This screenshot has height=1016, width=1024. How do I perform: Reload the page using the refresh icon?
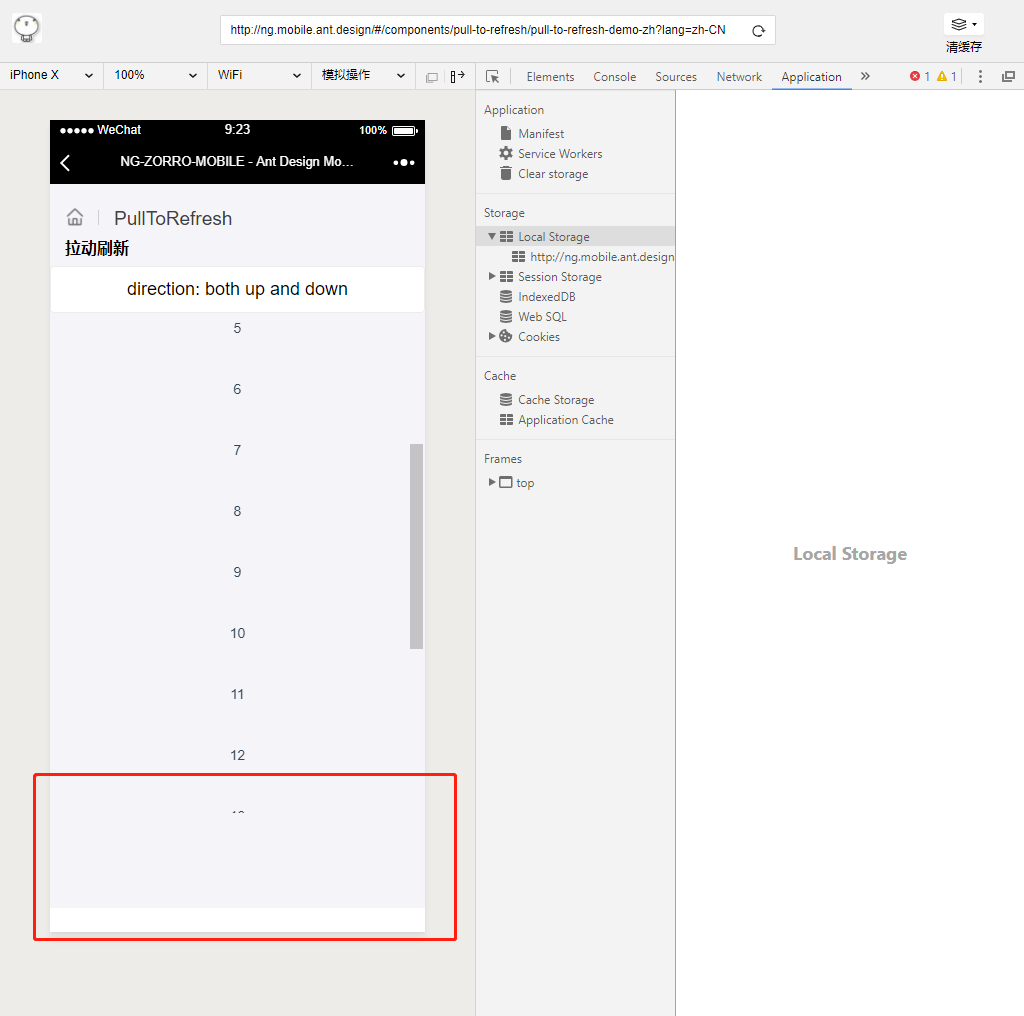[x=758, y=29]
